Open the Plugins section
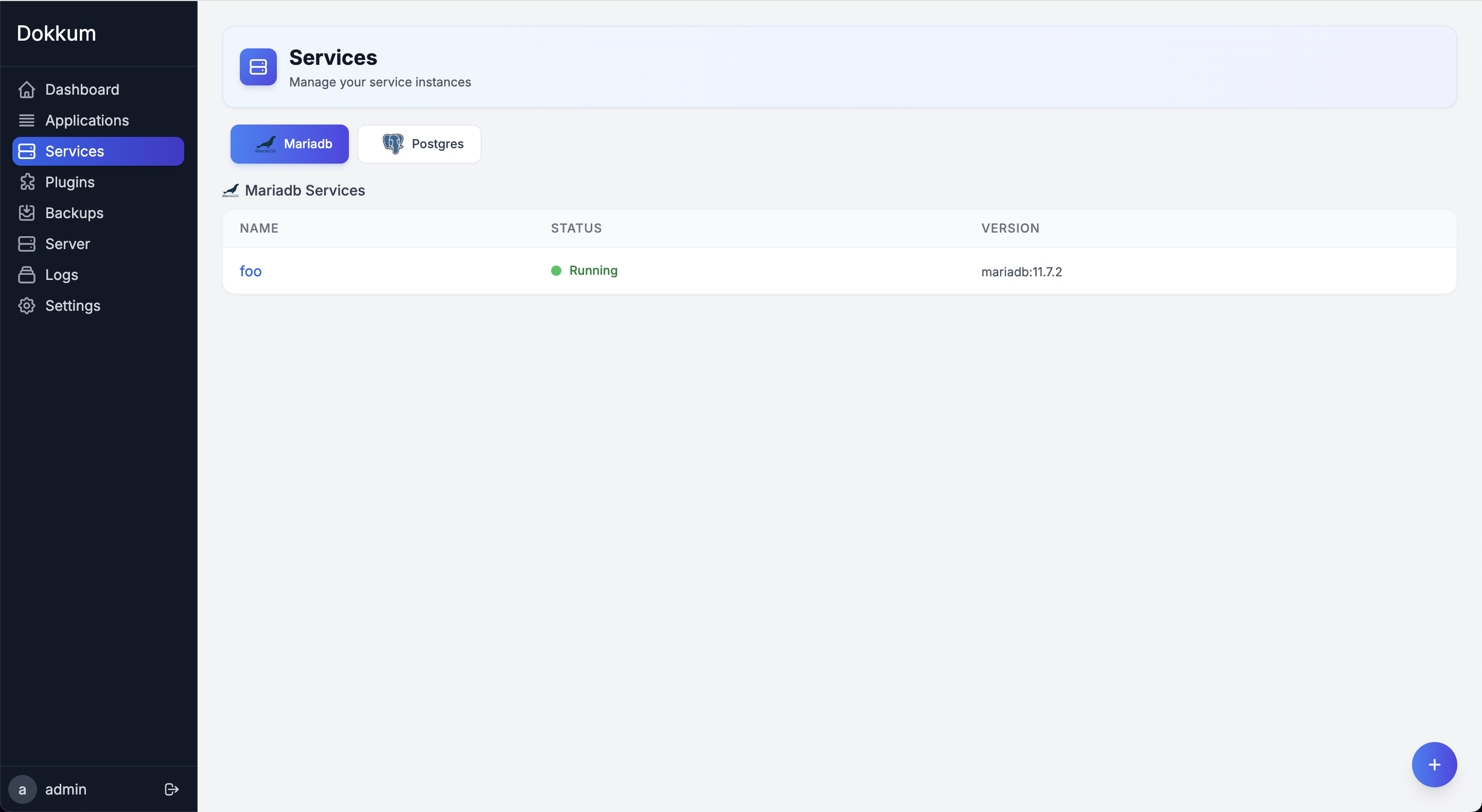Image resolution: width=1482 pixels, height=812 pixels. pos(98,182)
